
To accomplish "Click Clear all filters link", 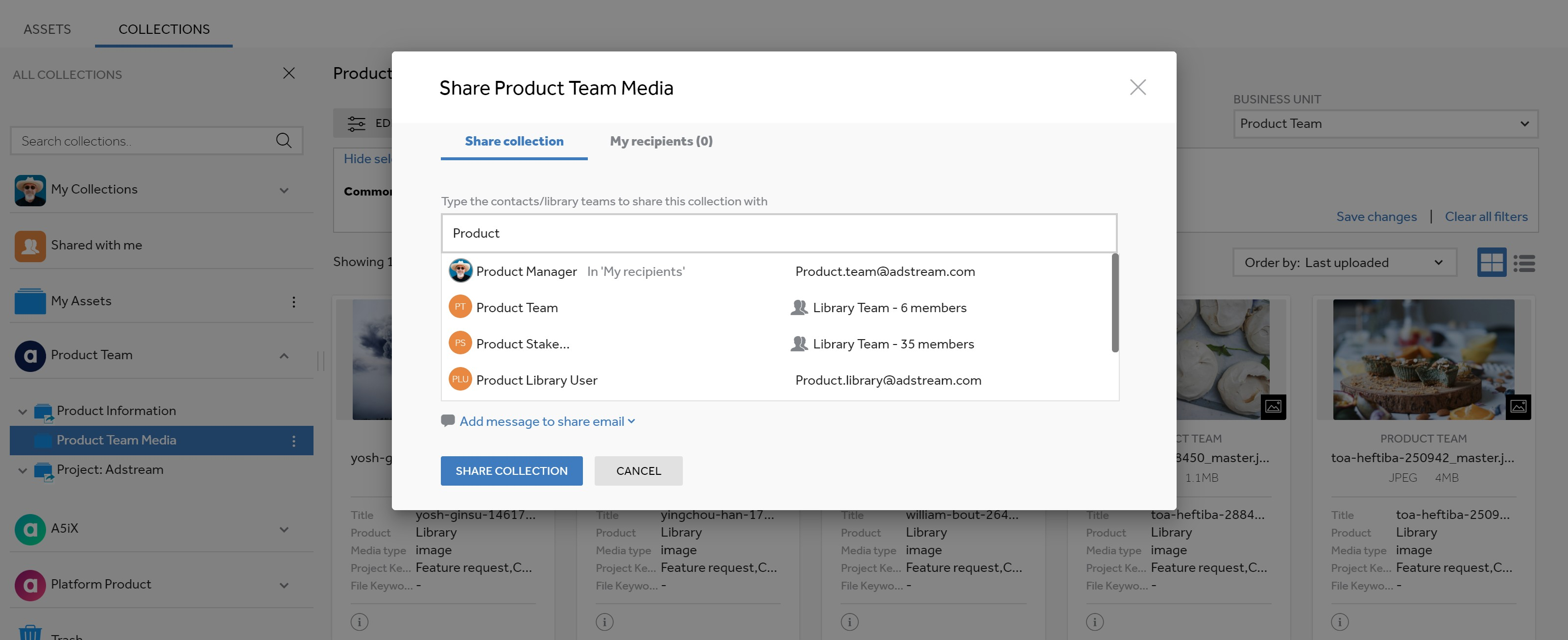I will pyautogui.click(x=1486, y=217).
